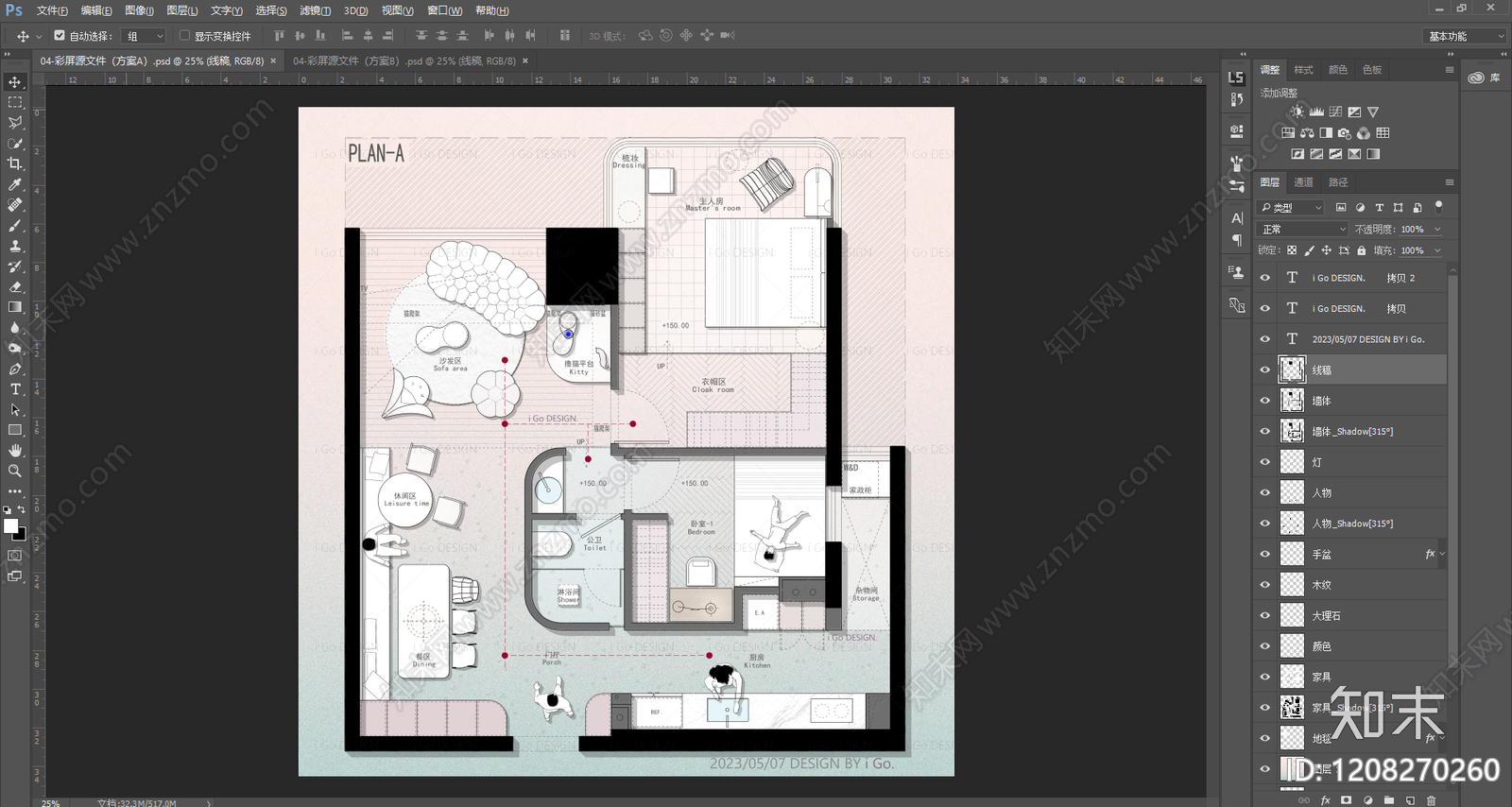Click the background color swatch
The width and height of the screenshot is (1512, 807).
(20, 534)
